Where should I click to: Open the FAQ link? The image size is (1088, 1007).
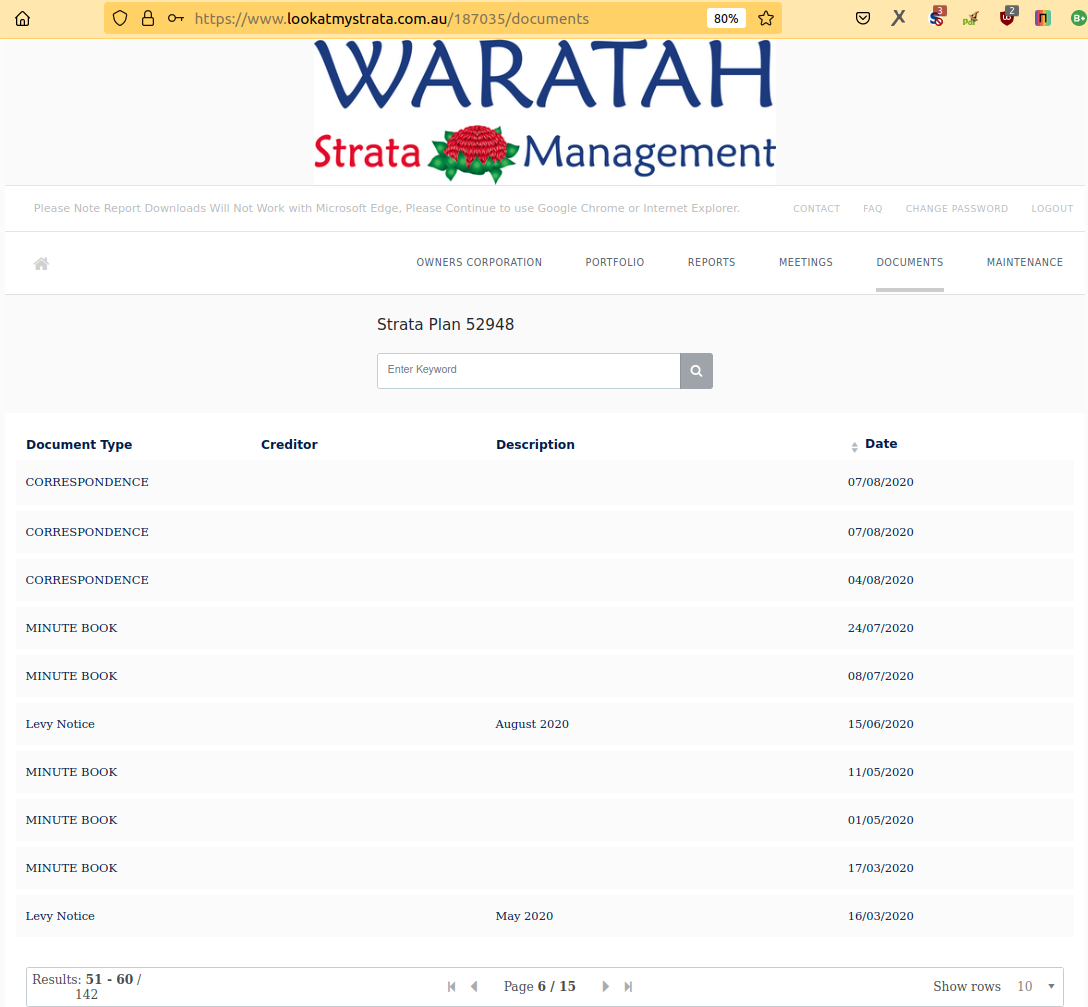click(x=873, y=208)
